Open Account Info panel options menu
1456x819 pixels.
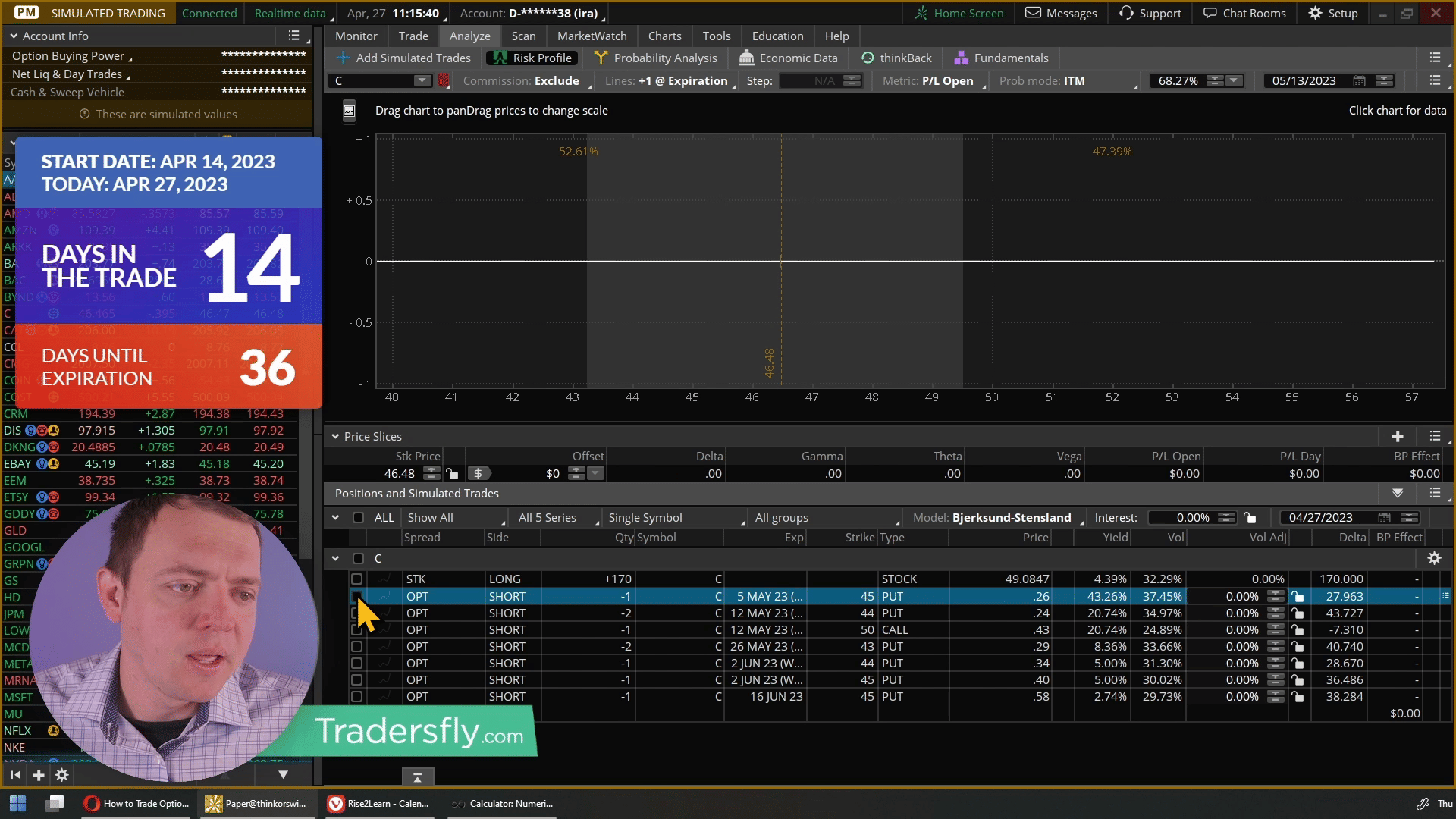(x=294, y=36)
